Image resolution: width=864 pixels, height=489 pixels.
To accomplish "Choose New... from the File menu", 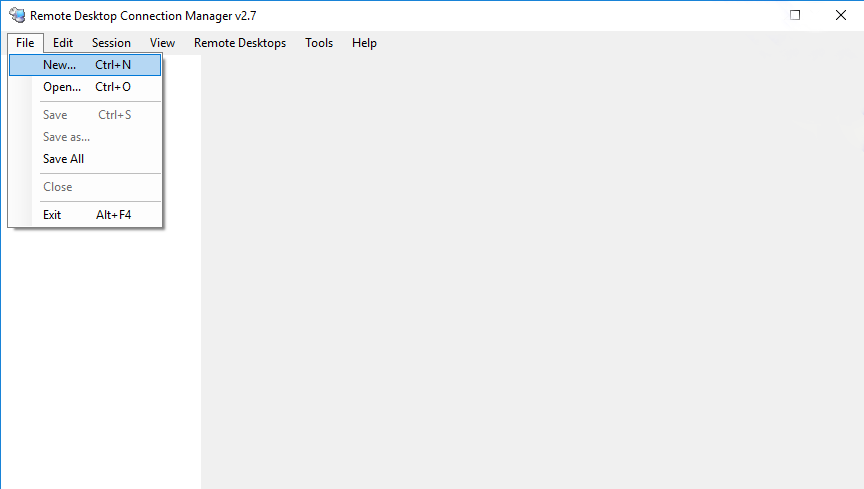I will [85, 65].
